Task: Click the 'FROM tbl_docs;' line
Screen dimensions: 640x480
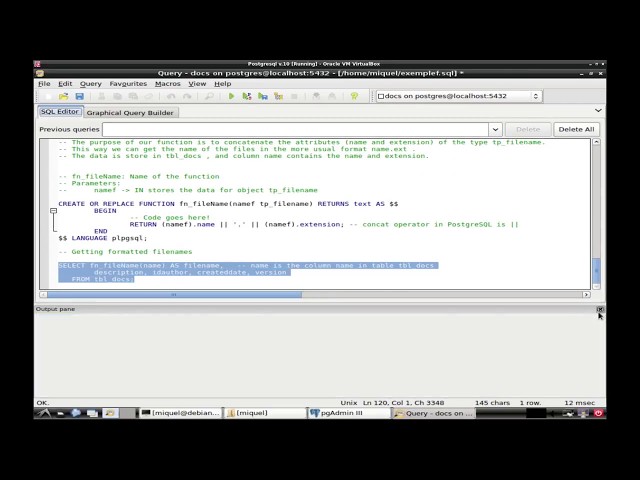Action: 103,279
